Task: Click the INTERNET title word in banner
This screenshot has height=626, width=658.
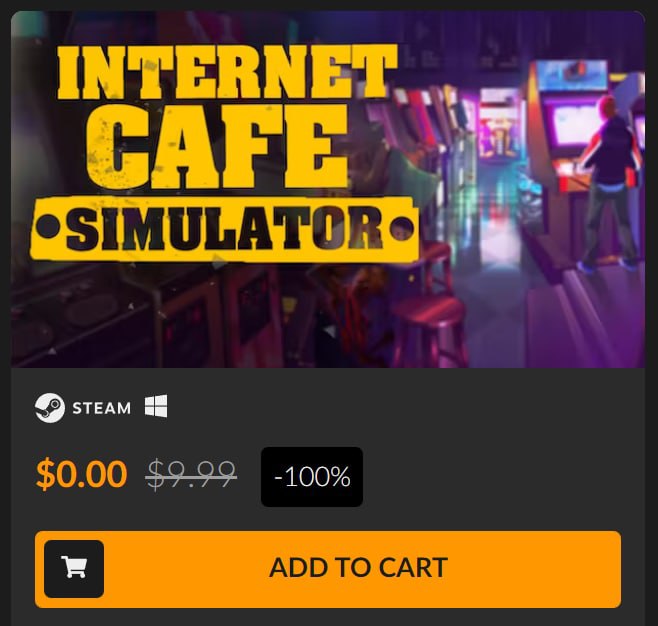Action: (x=227, y=72)
